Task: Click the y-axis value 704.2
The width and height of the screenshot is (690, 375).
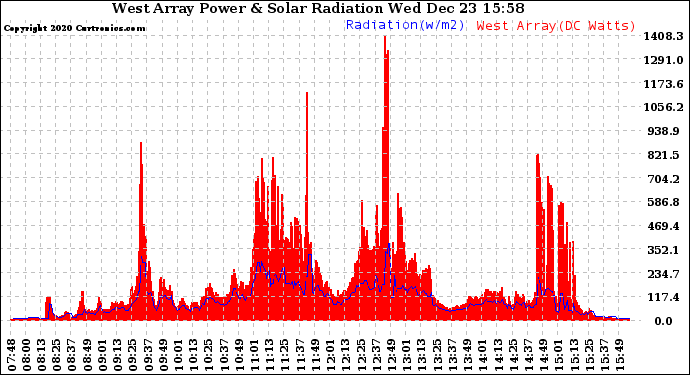Action: (x=663, y=179)
